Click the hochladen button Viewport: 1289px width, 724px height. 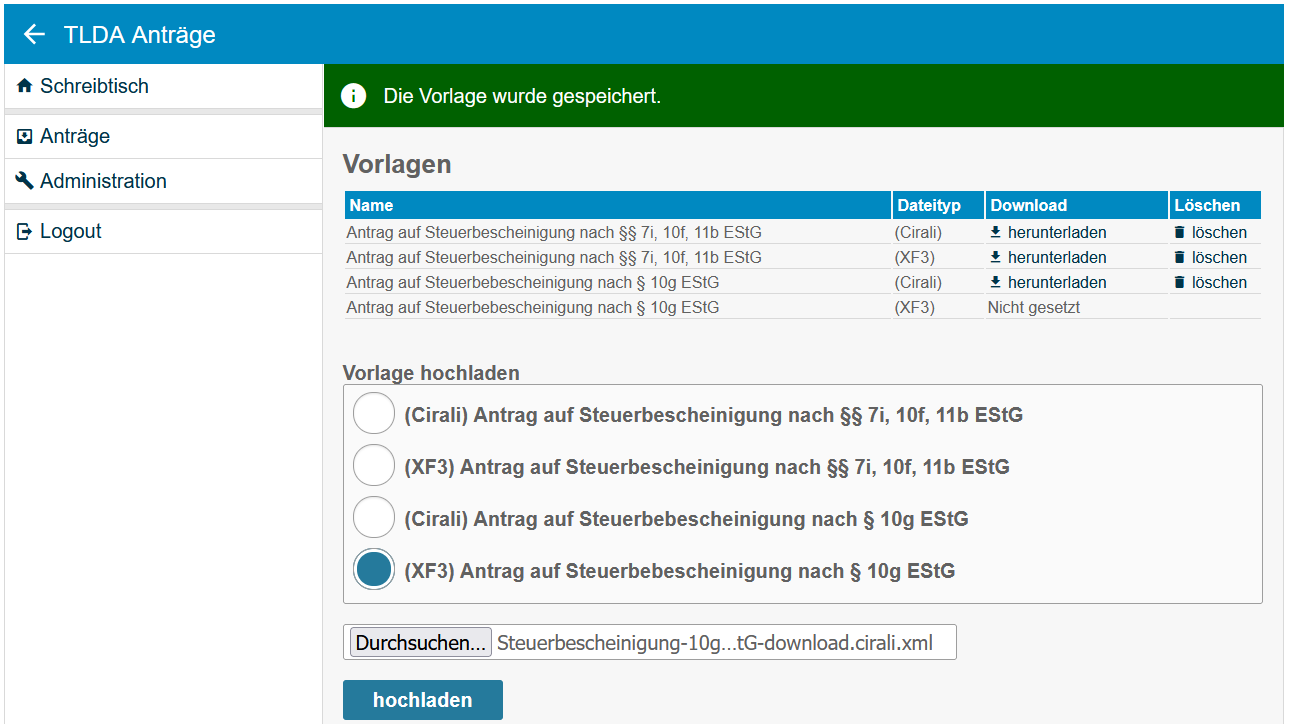click(422, 699)
